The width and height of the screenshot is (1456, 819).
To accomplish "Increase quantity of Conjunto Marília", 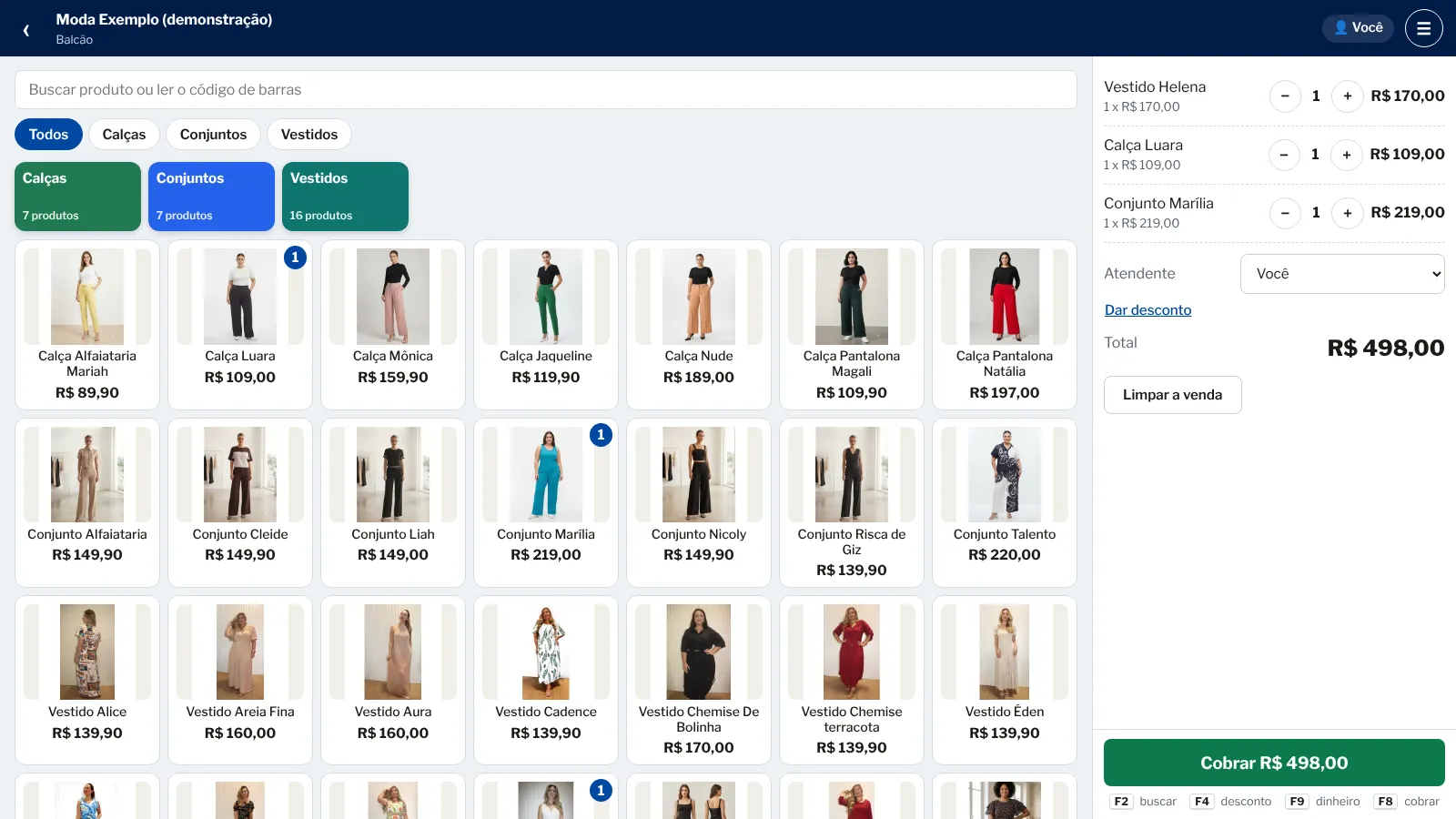I will [x=1347, y=213].
